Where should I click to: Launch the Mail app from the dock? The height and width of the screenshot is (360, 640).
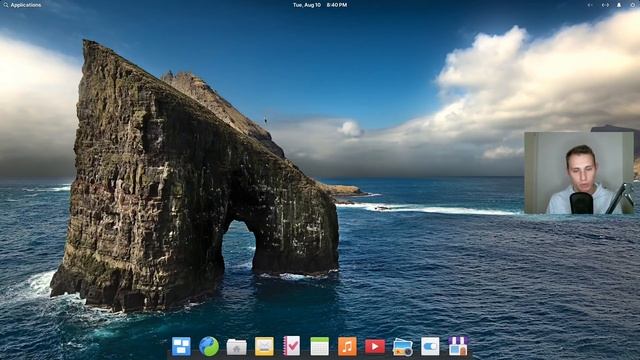click(264, 347)
